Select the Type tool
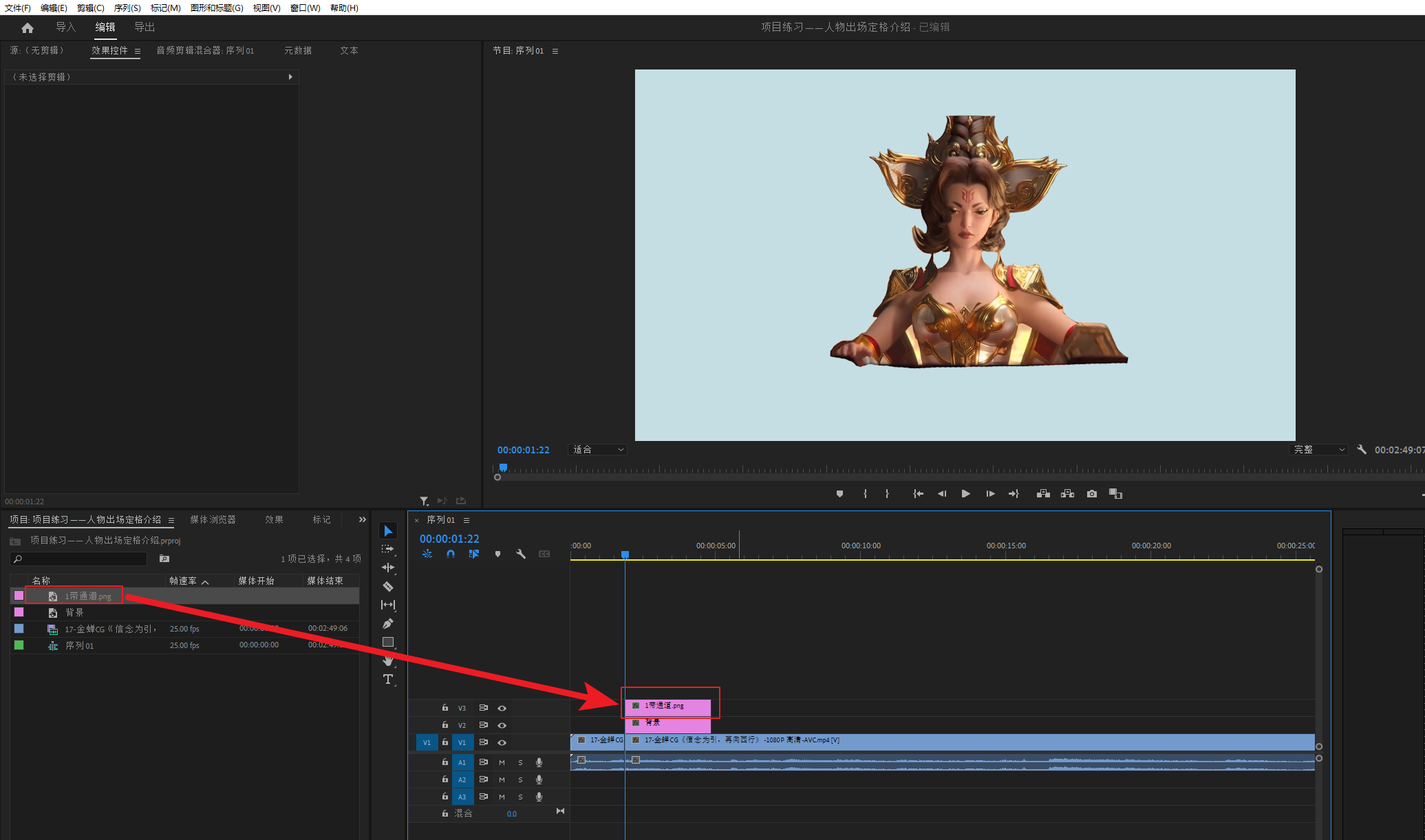The height and width of the screenshot is (840, 1425). pyautogui.click(x=388, y=679)
